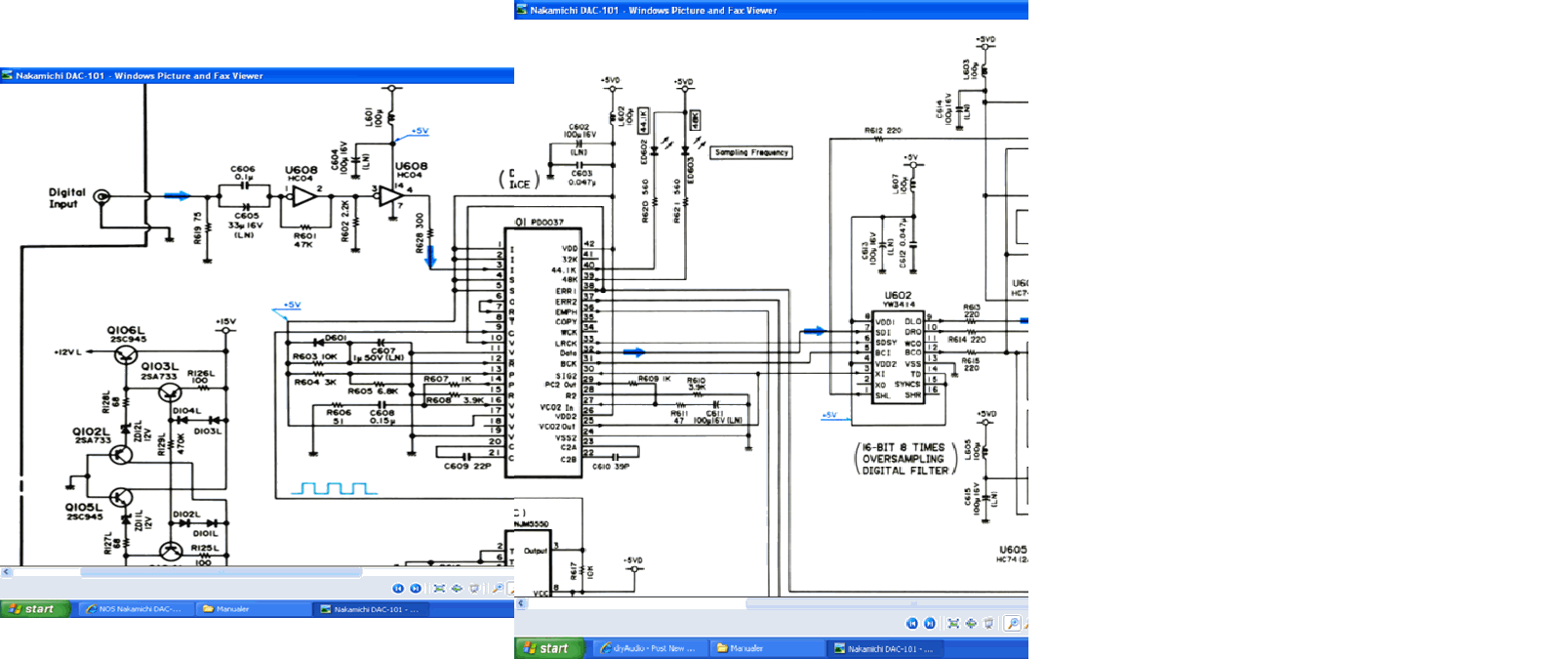The height and width of the screenshot is (659, 1568).
Task: Click the title bar icon of left viewer window
Action: tap(8, 75)
